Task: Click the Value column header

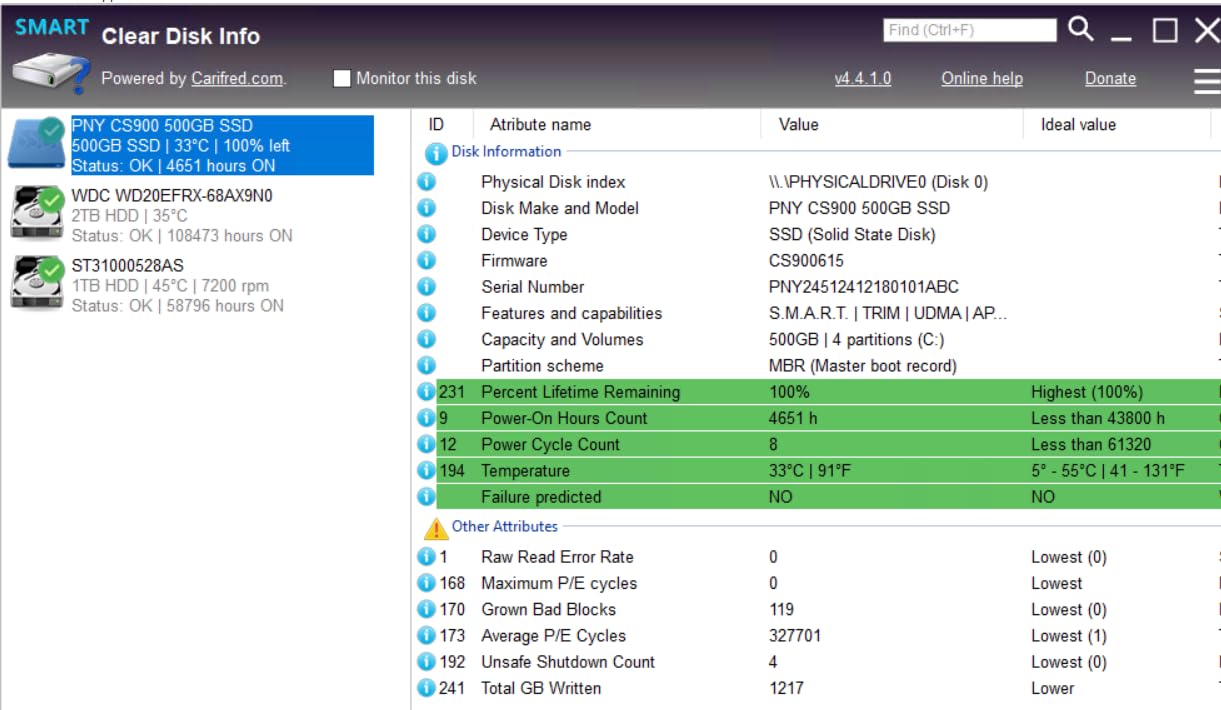Action: click(798, 125)
